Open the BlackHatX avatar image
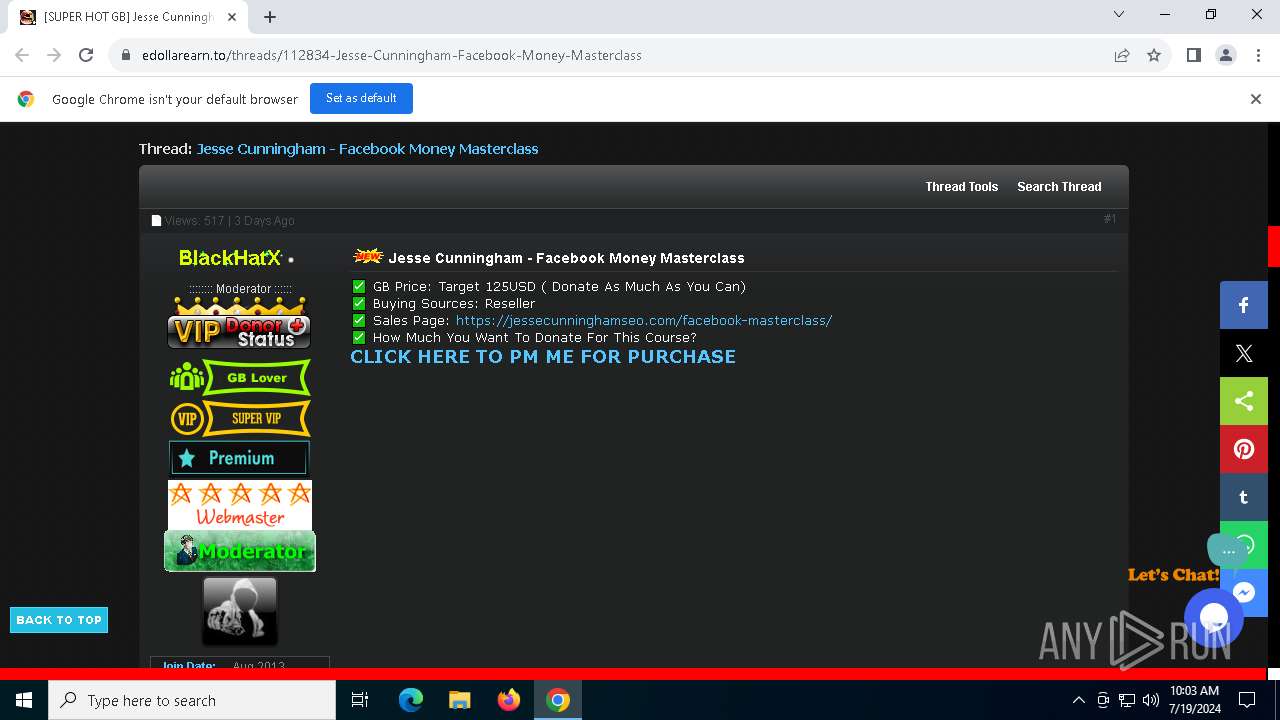 coord(240,611)
